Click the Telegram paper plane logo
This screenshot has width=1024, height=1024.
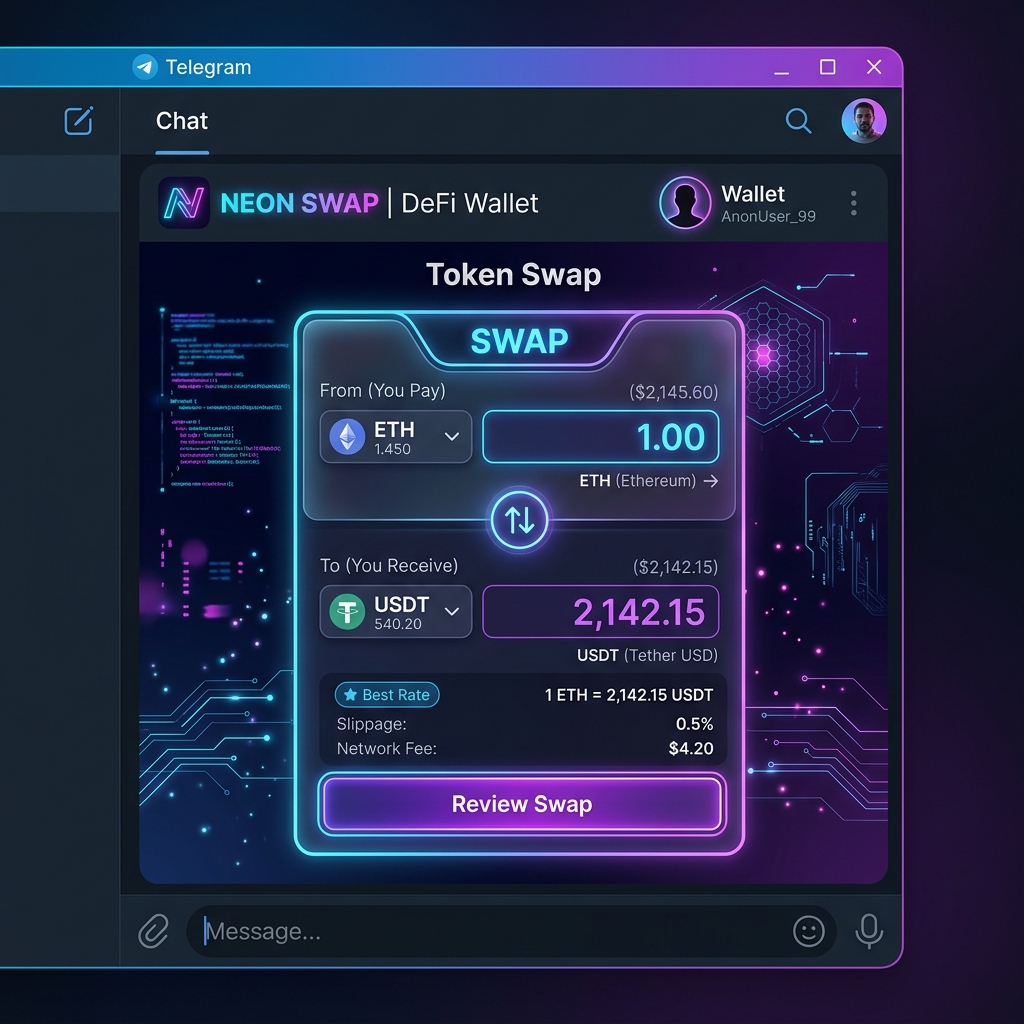click(x=145, y=67)
